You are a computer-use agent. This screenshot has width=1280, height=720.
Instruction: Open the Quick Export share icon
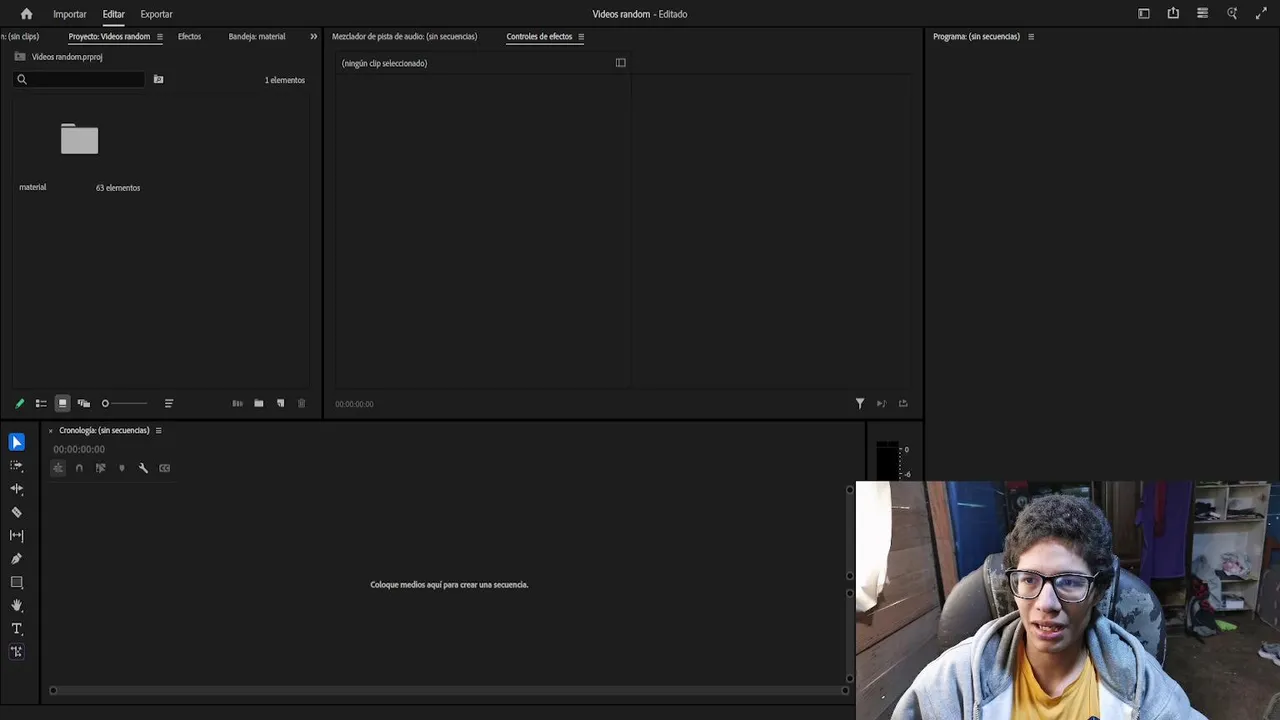point(1173,14)
